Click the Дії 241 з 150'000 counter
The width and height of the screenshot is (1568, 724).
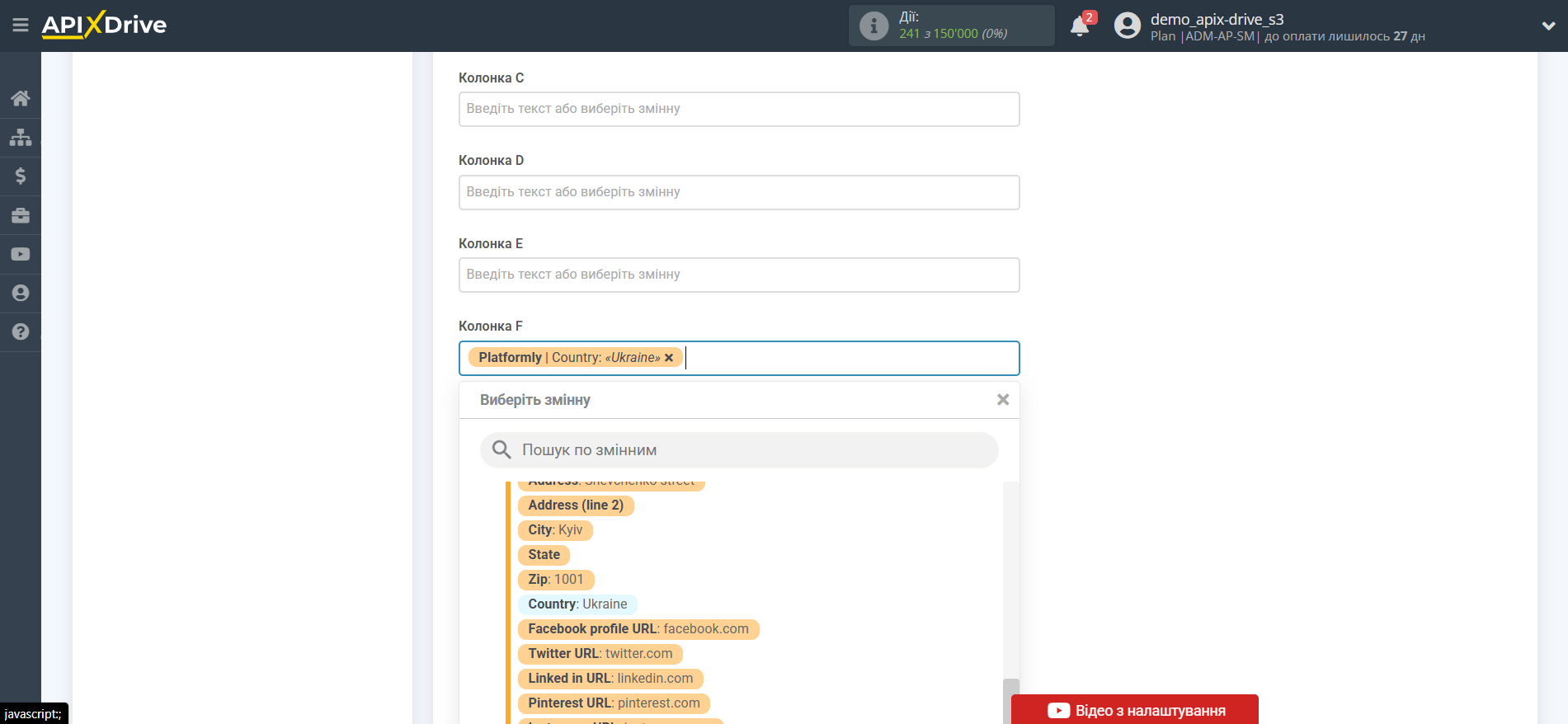pyautogui.click(x=953, y=26)
